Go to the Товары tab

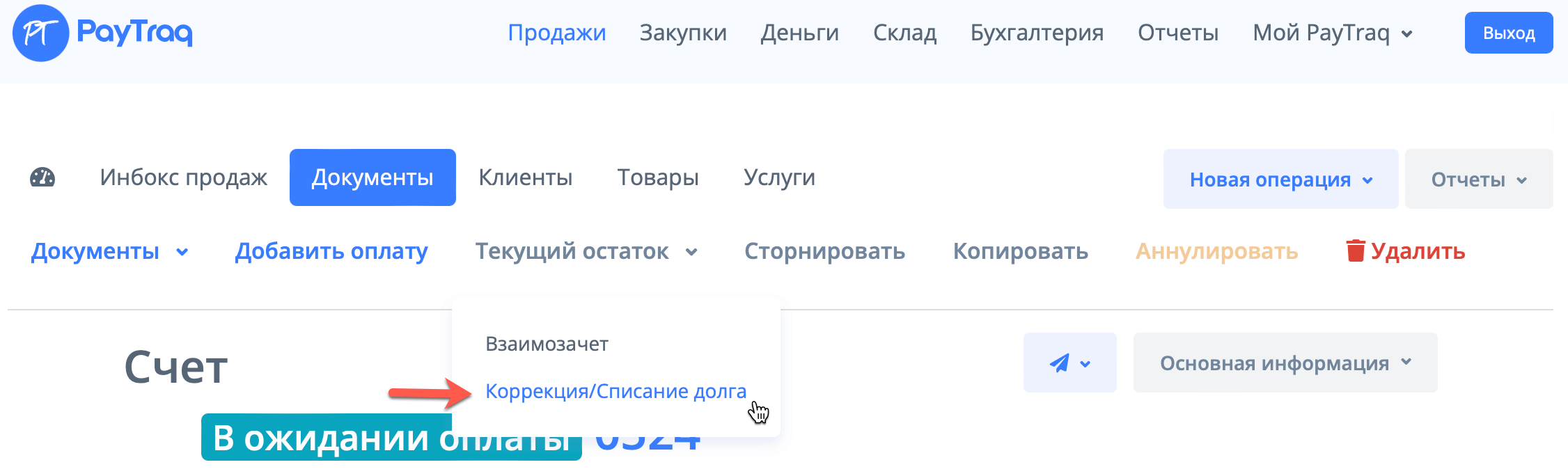657,177
